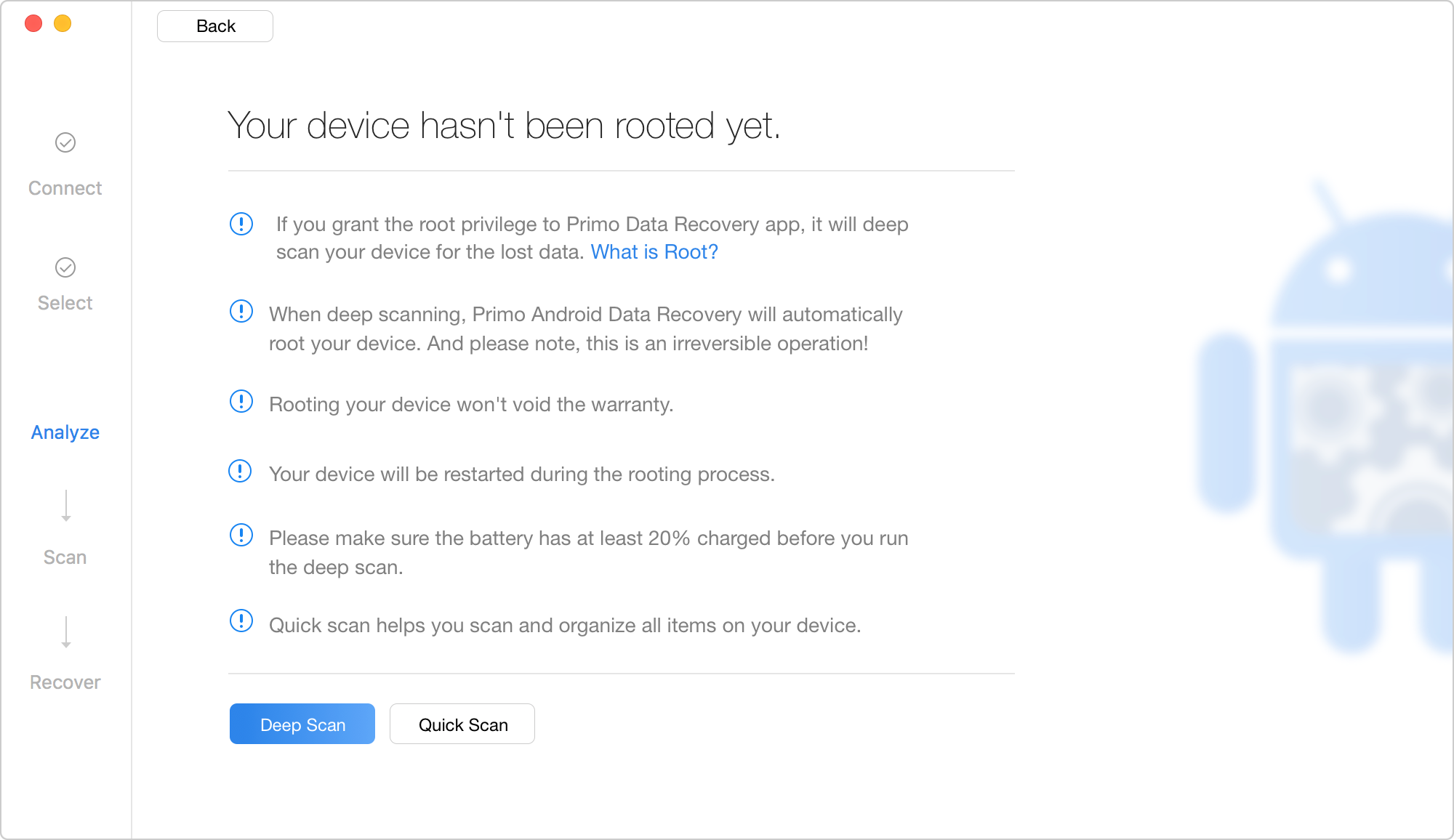This screenshot has width=1454, height=840.
Task: Go to the Select step in sidebar
Action: [65, 303]
